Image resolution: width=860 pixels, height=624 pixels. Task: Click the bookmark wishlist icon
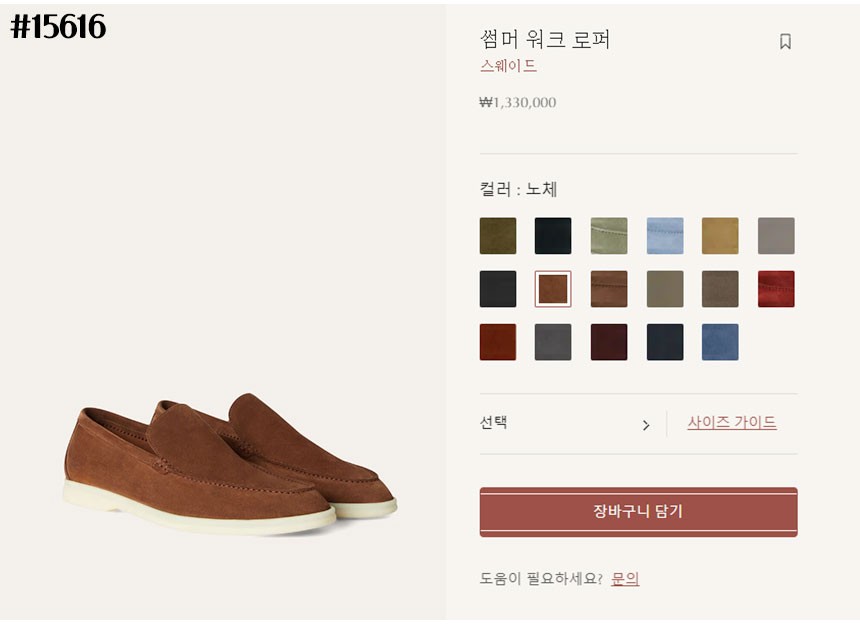tap(785, 42)
